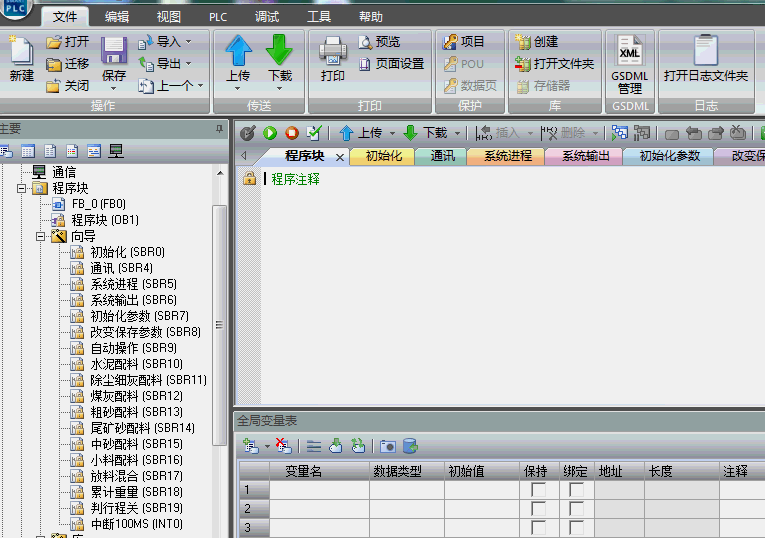Tick the 保持 checkbox in row 3
Viewport: 765px width, 538px height.
tap(538, 528)
